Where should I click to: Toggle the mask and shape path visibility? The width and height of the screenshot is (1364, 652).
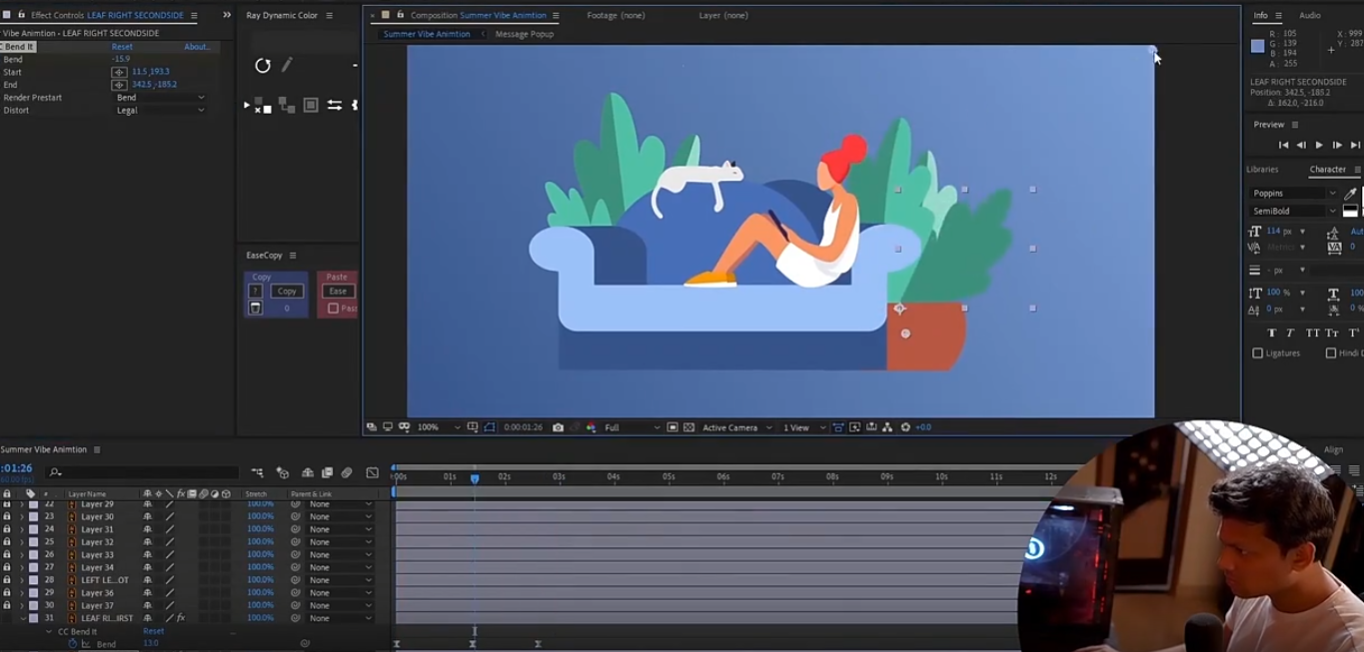(x=489, y=427)
